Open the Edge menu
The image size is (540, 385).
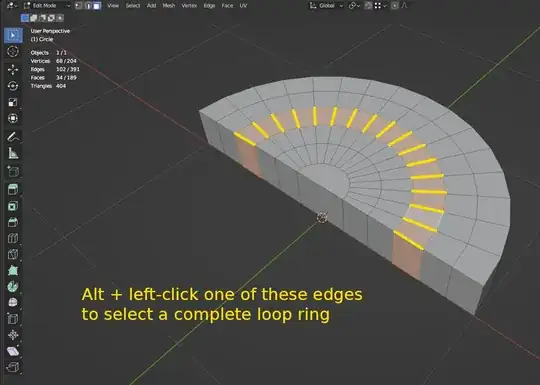coord(209,6)
